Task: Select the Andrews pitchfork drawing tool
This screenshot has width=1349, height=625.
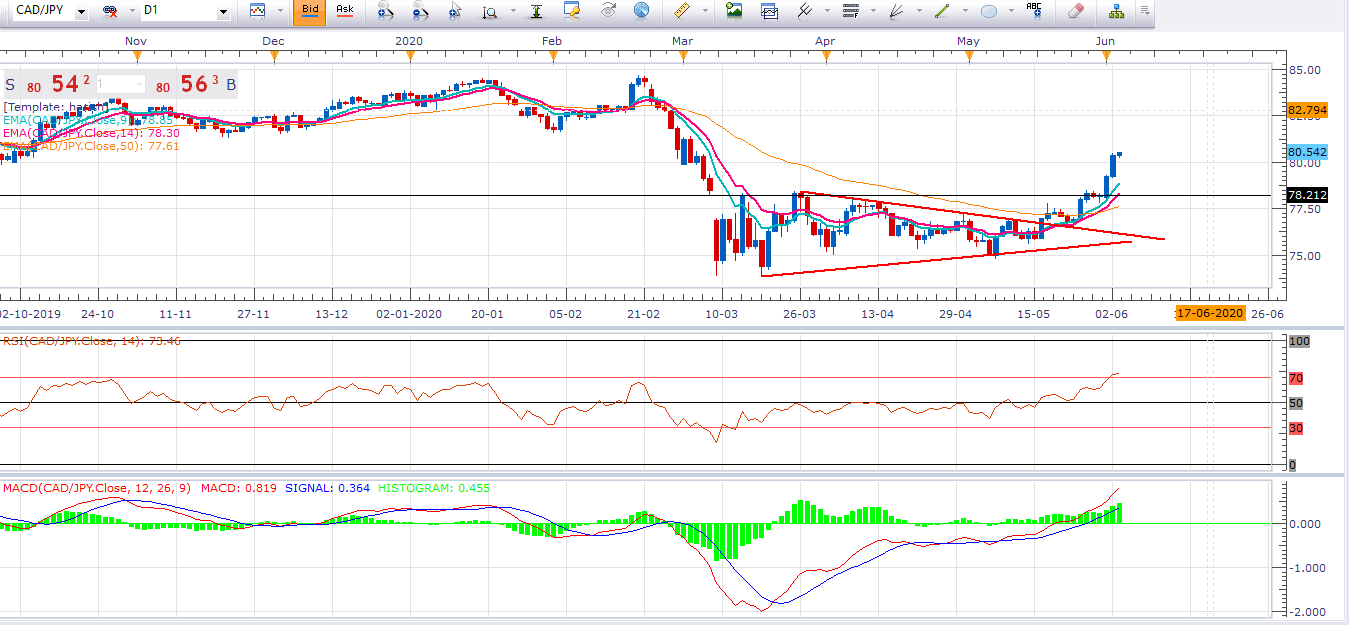Action: (x=803, y=12)
